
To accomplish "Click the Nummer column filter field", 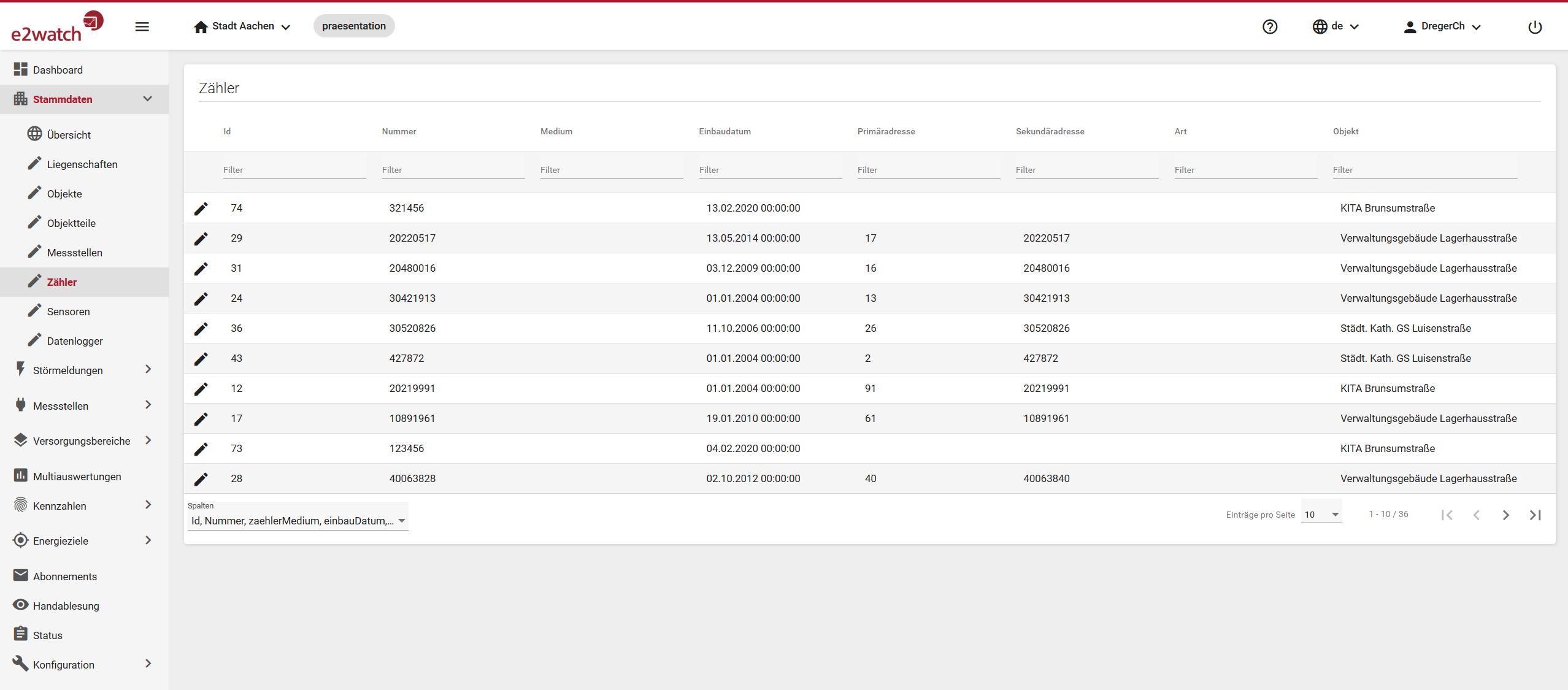I will 453,170.
